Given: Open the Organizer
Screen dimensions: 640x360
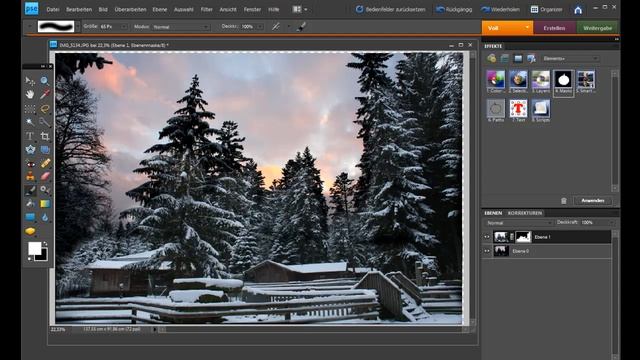Looking at the screenshot, I should click(x=546, y=9).
